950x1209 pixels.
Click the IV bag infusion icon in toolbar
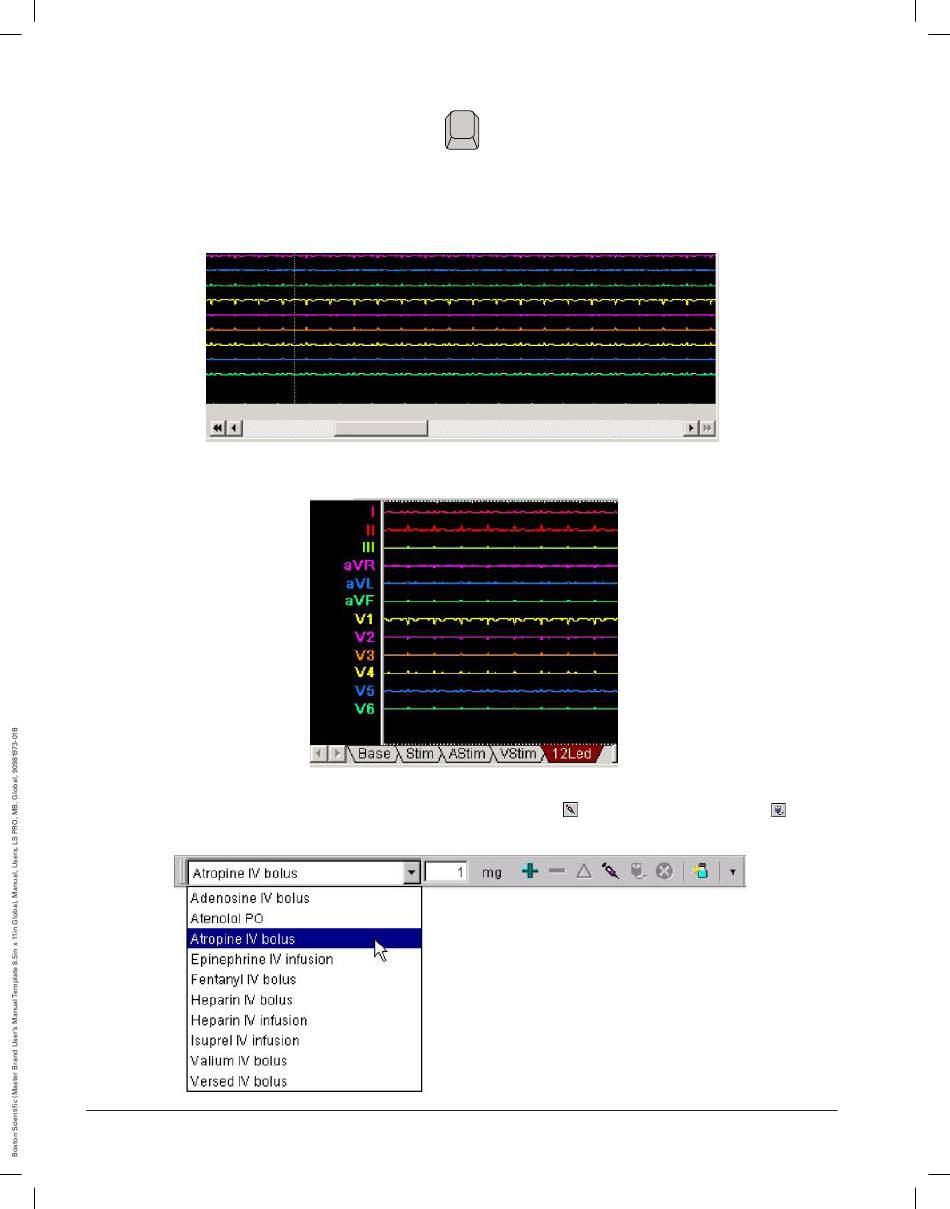point(636,872)
